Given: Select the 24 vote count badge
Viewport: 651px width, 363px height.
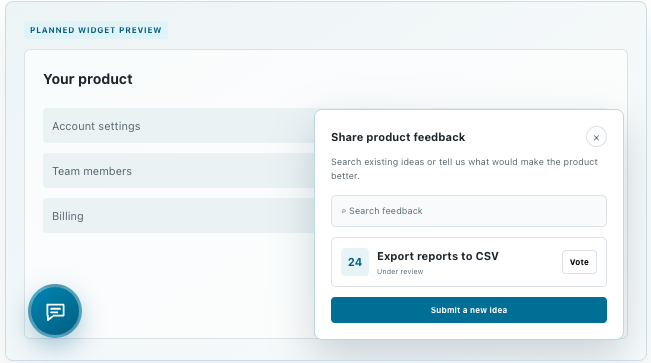Looking at the screenshot, I should pos(355,262).
